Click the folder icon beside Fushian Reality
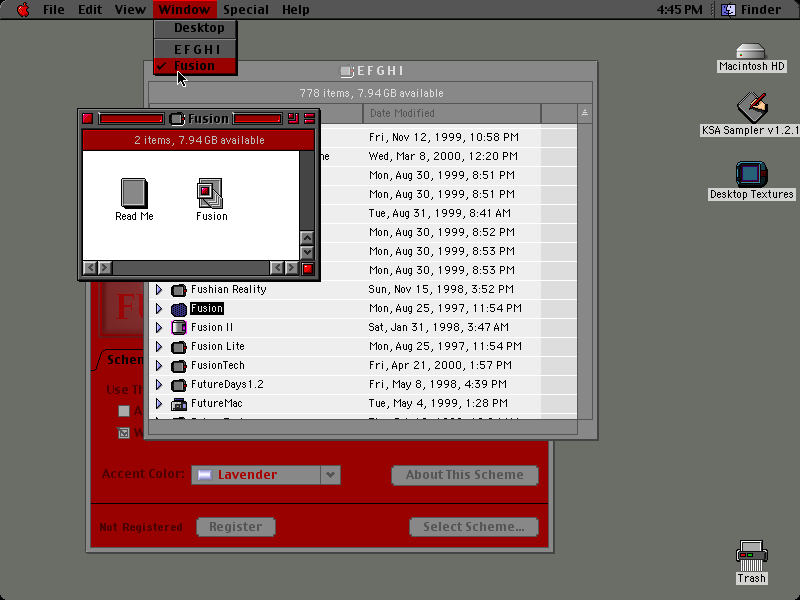The image size is (800, 600). 179,290
